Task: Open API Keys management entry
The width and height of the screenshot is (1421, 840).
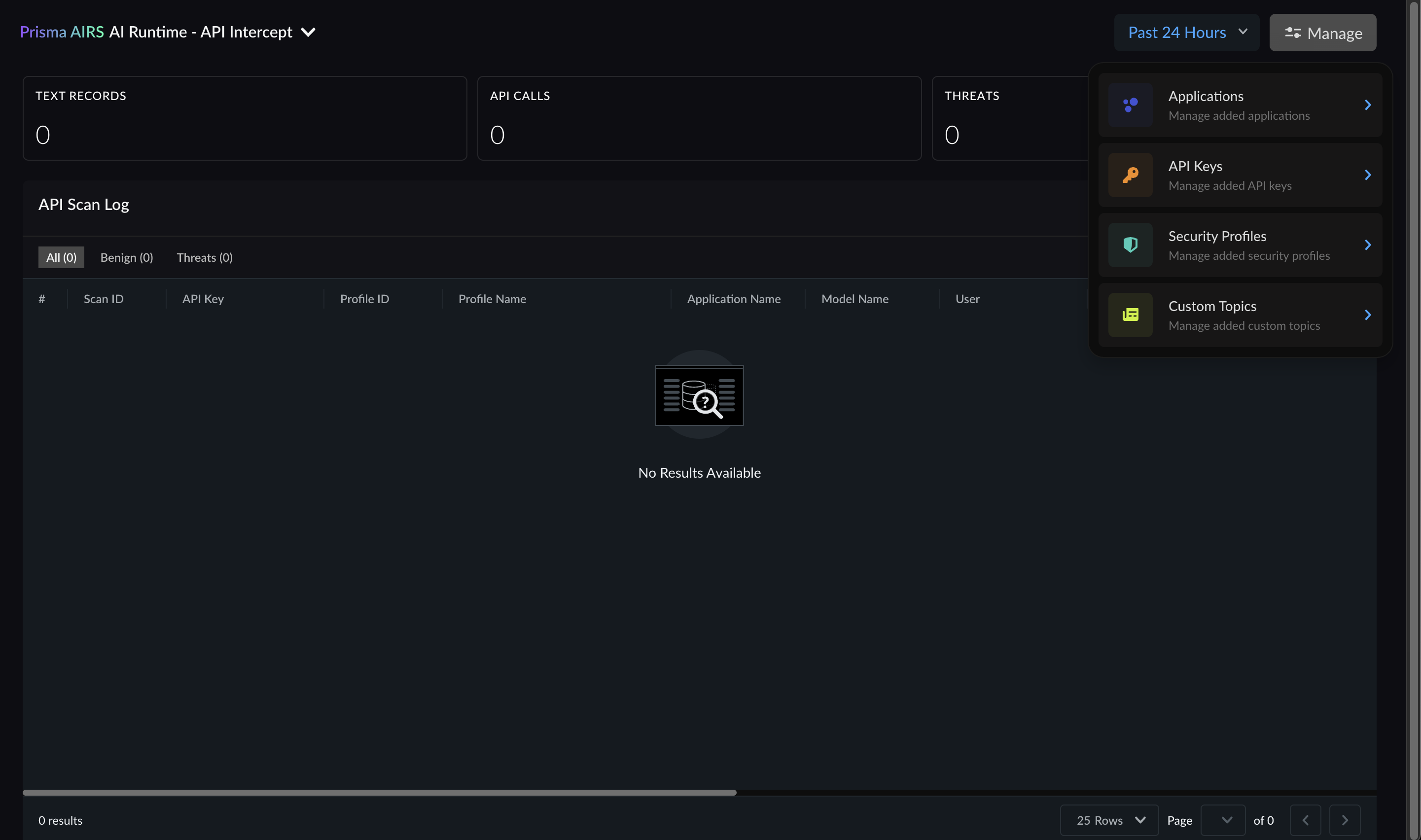Action: 1240,175
